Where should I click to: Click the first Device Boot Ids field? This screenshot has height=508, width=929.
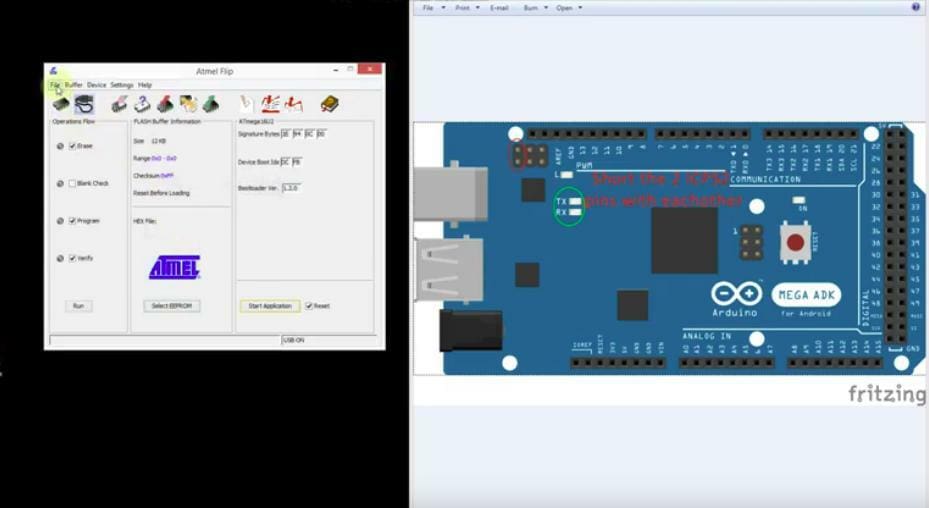click(x=286, y=162)
